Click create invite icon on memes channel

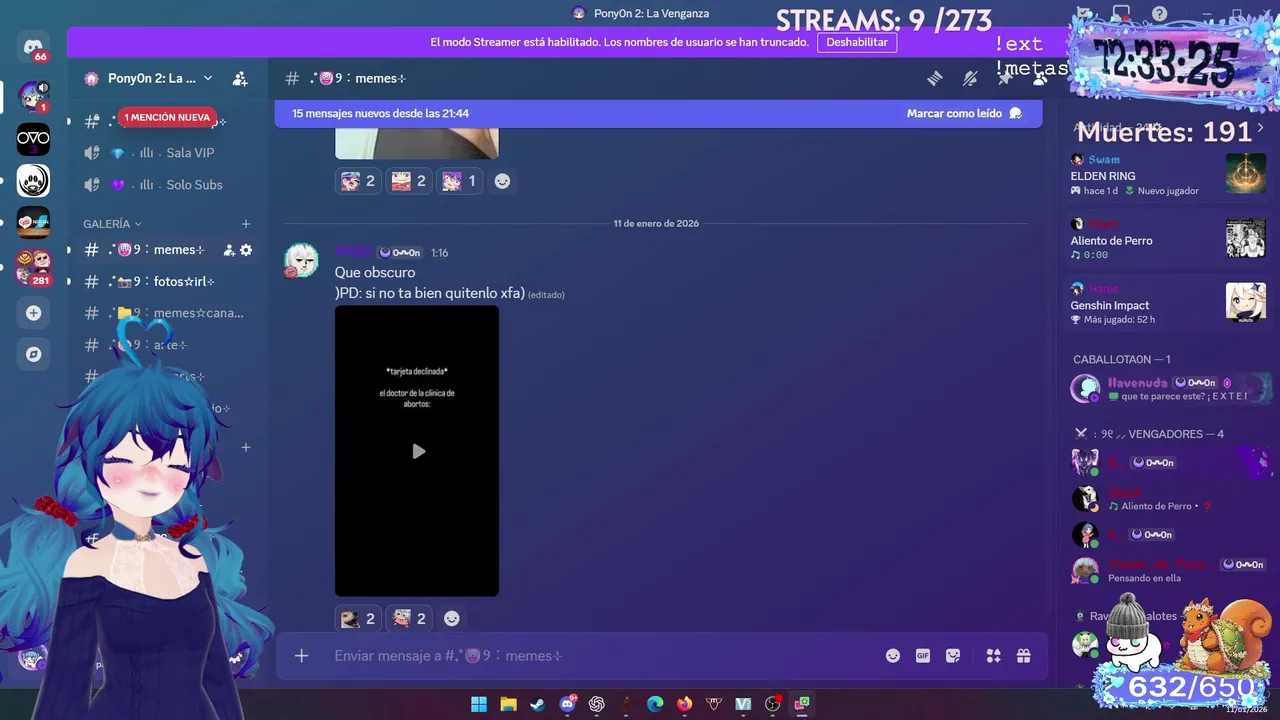click(229, 250)
